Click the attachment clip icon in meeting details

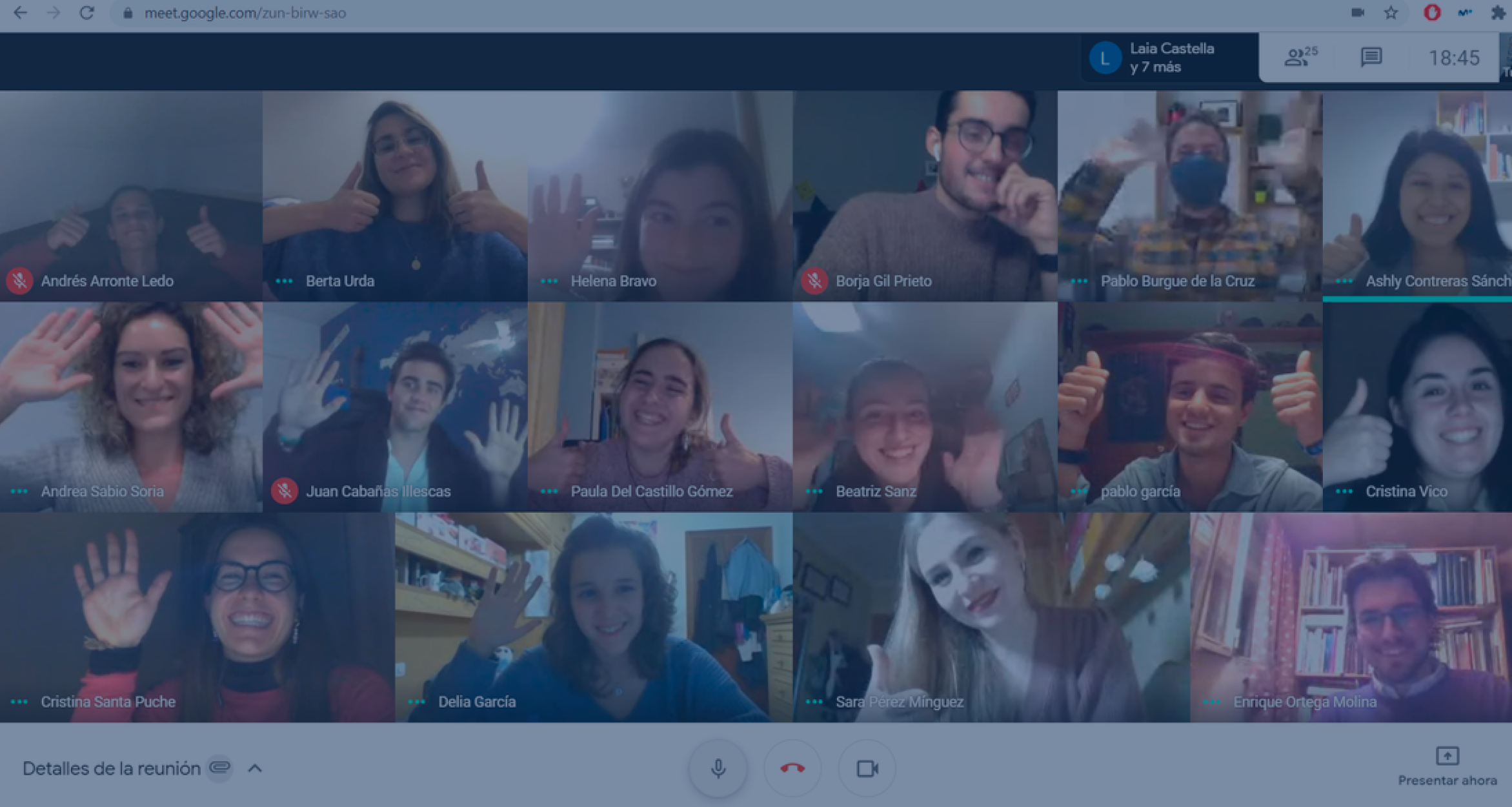tap(220, 768)
